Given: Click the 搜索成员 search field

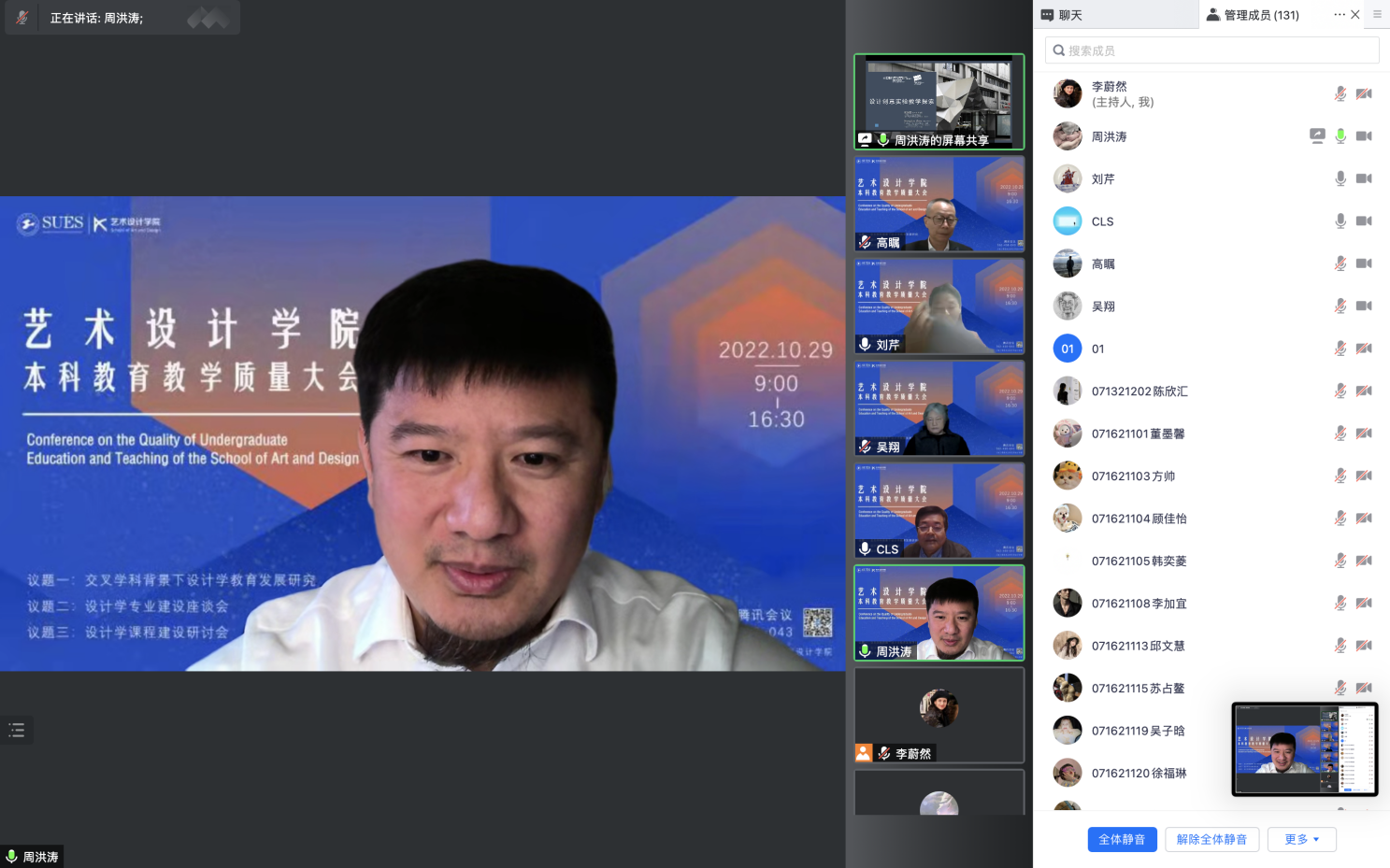Looking at the screenshot, I should 1211,50.
